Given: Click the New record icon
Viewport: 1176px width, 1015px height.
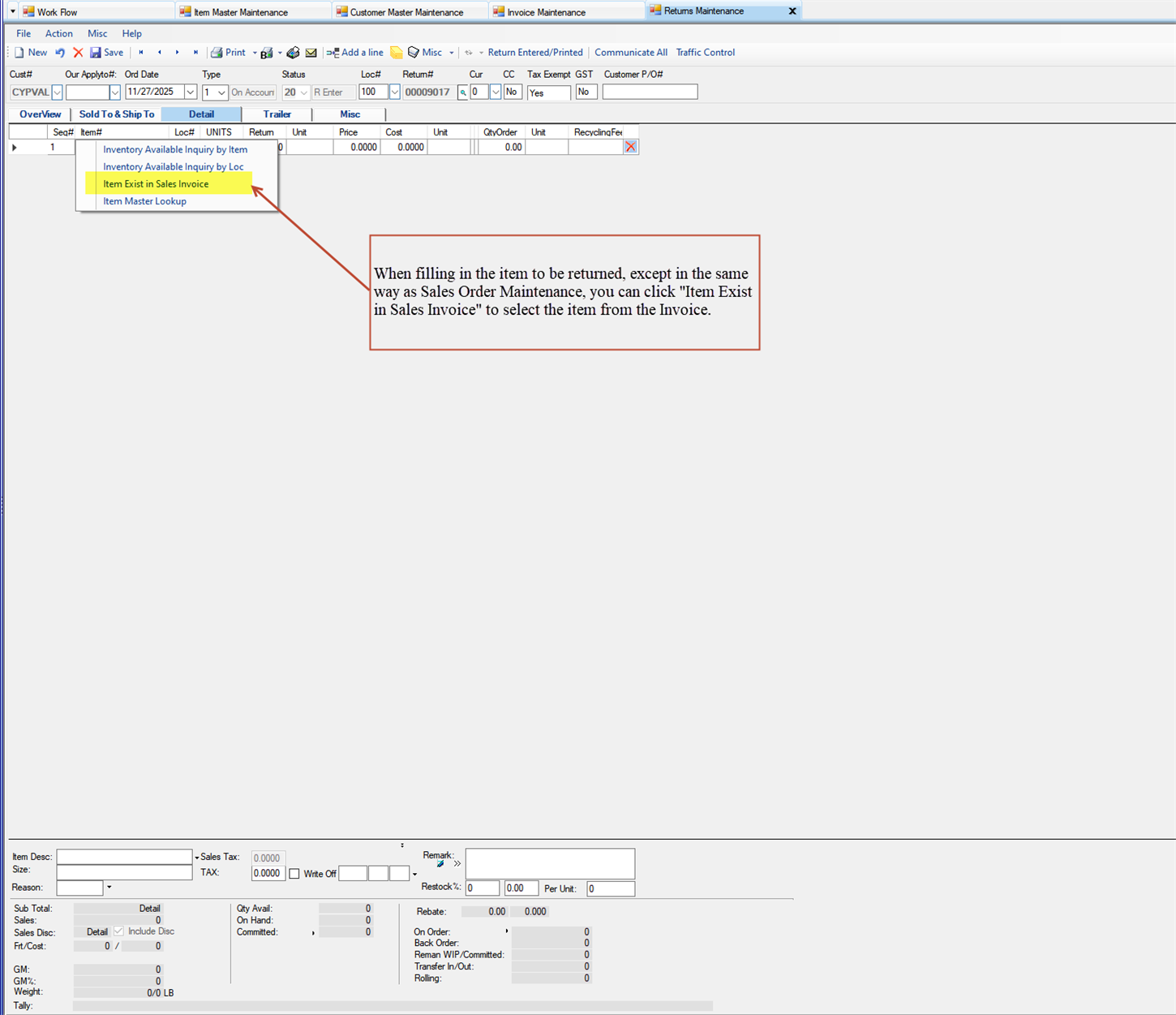Looking at the screenshot, I should (19, 53).
